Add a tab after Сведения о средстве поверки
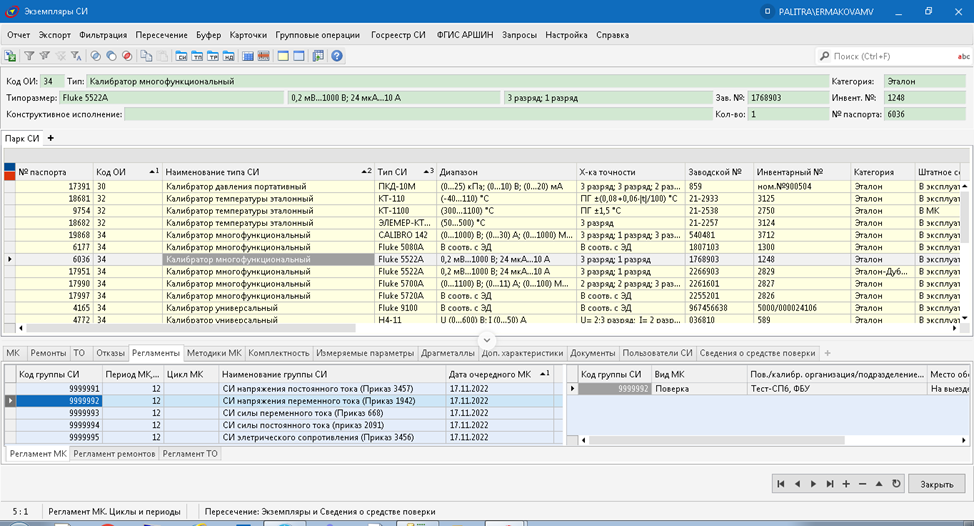Image resolution: width=974 pixels, height=526 pixels. pyautogui.click(x=827, y=353)
